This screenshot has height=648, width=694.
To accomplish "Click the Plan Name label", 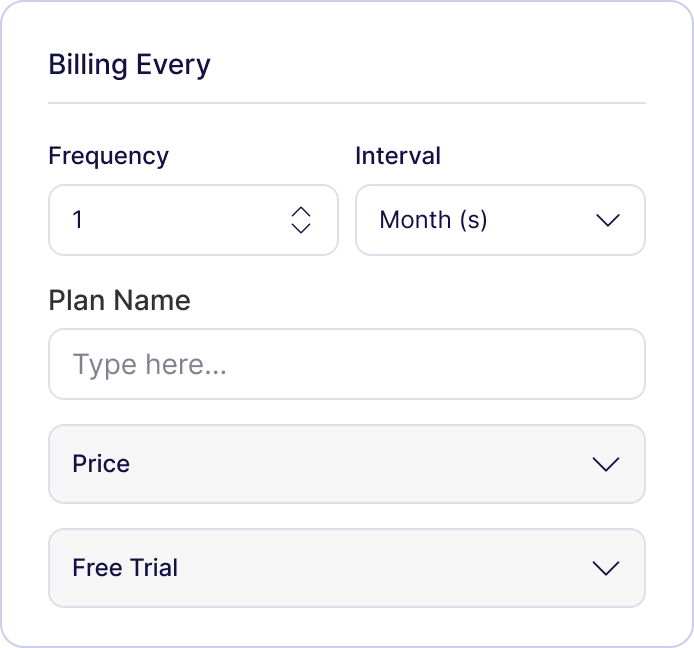I will click(119, 300).
